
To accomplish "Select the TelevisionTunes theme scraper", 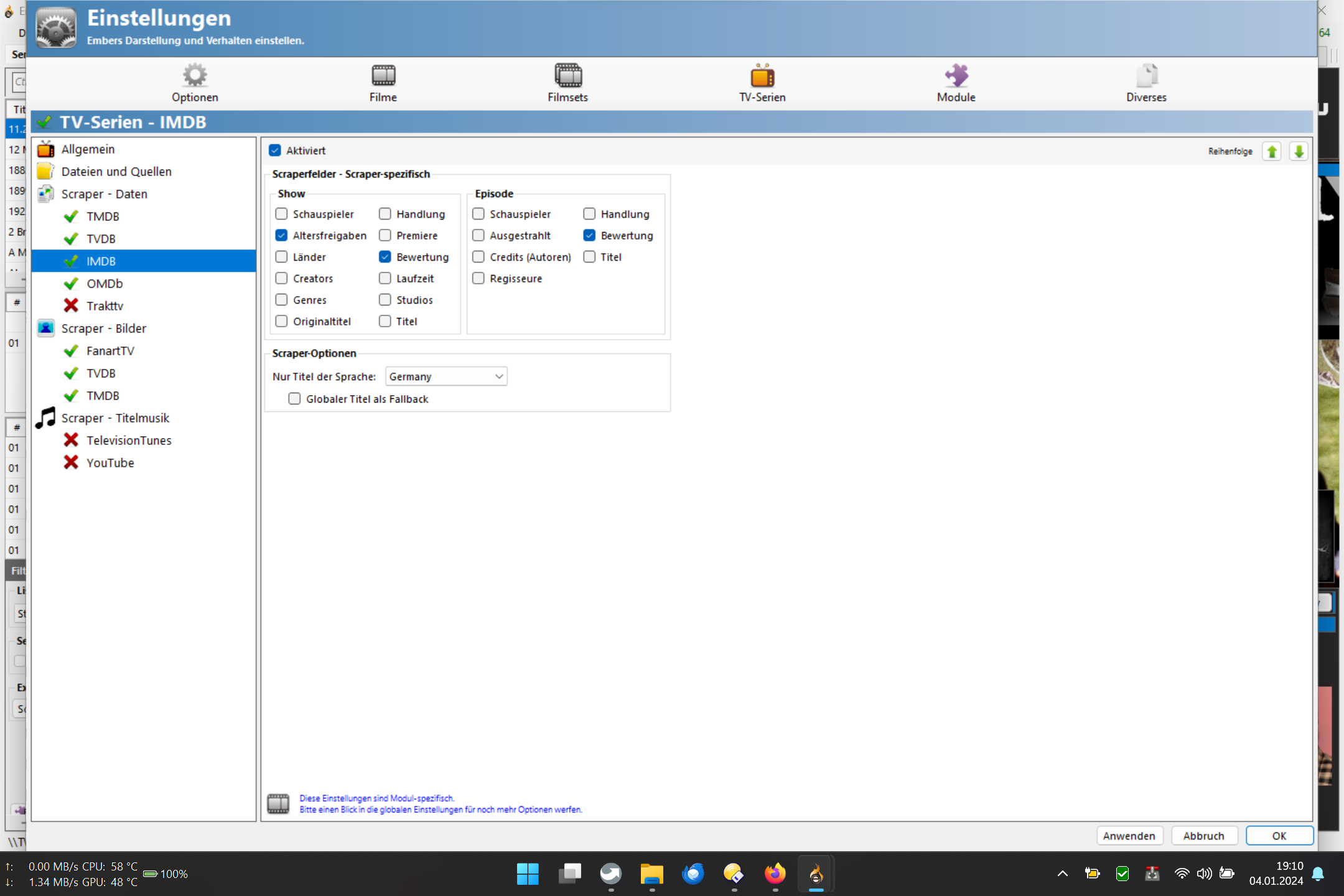I will coord(129,441).
